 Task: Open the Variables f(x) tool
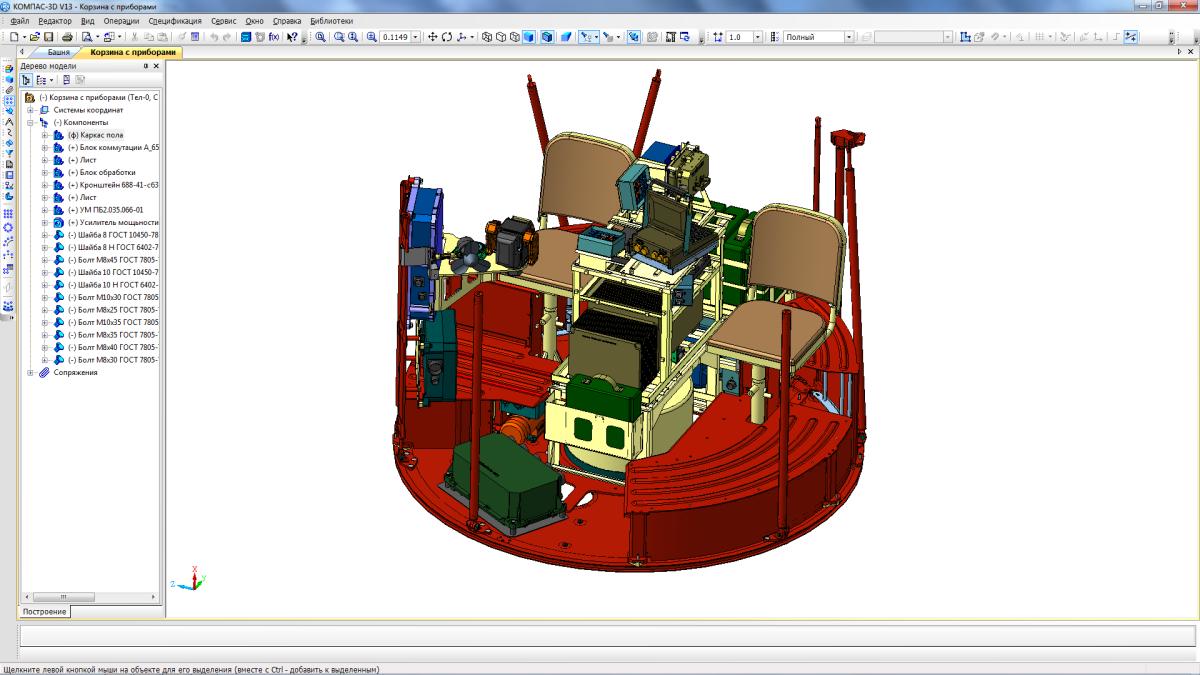(273, 37)
